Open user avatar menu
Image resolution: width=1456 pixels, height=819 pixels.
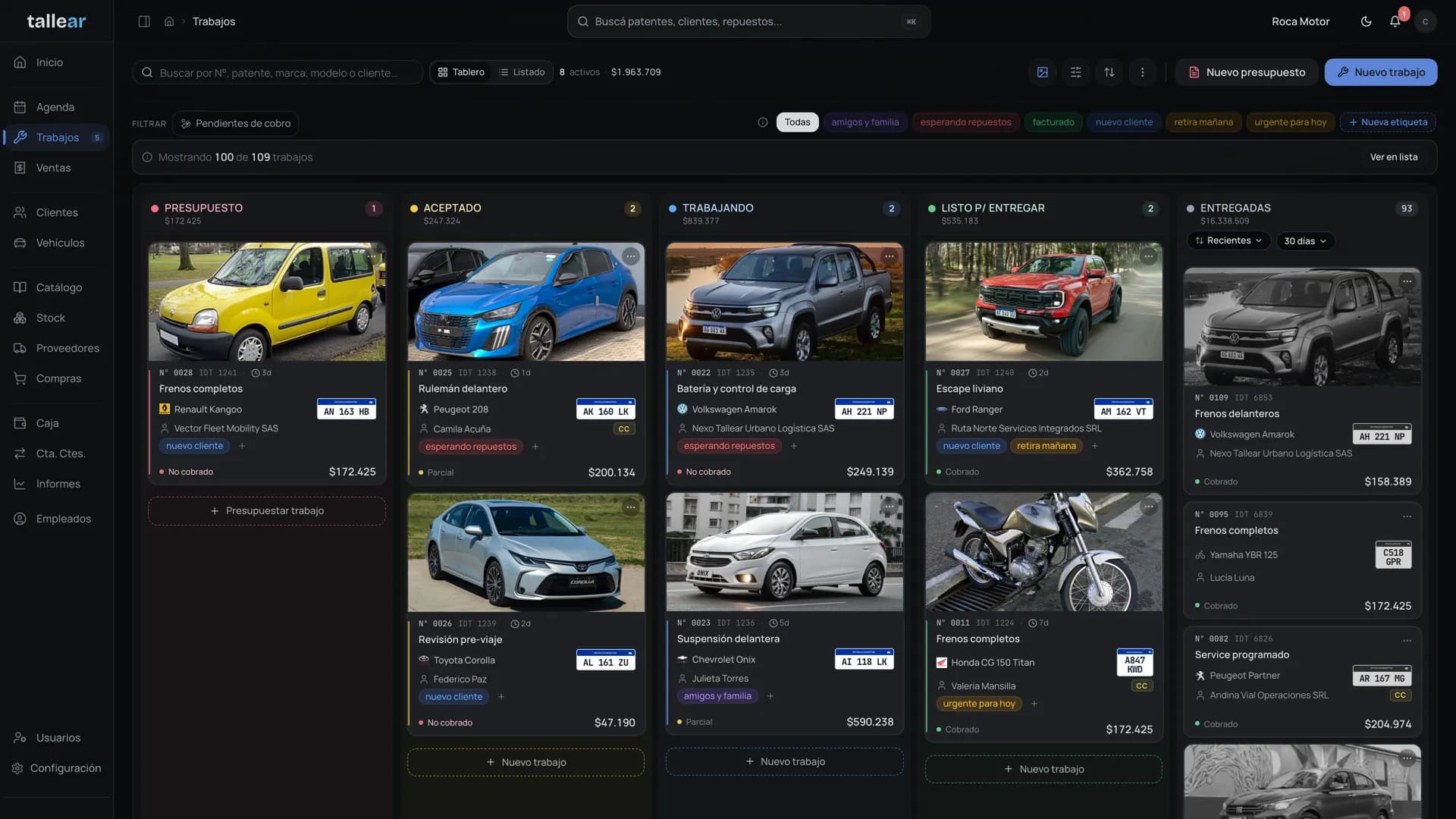[x=1425, y=21]
